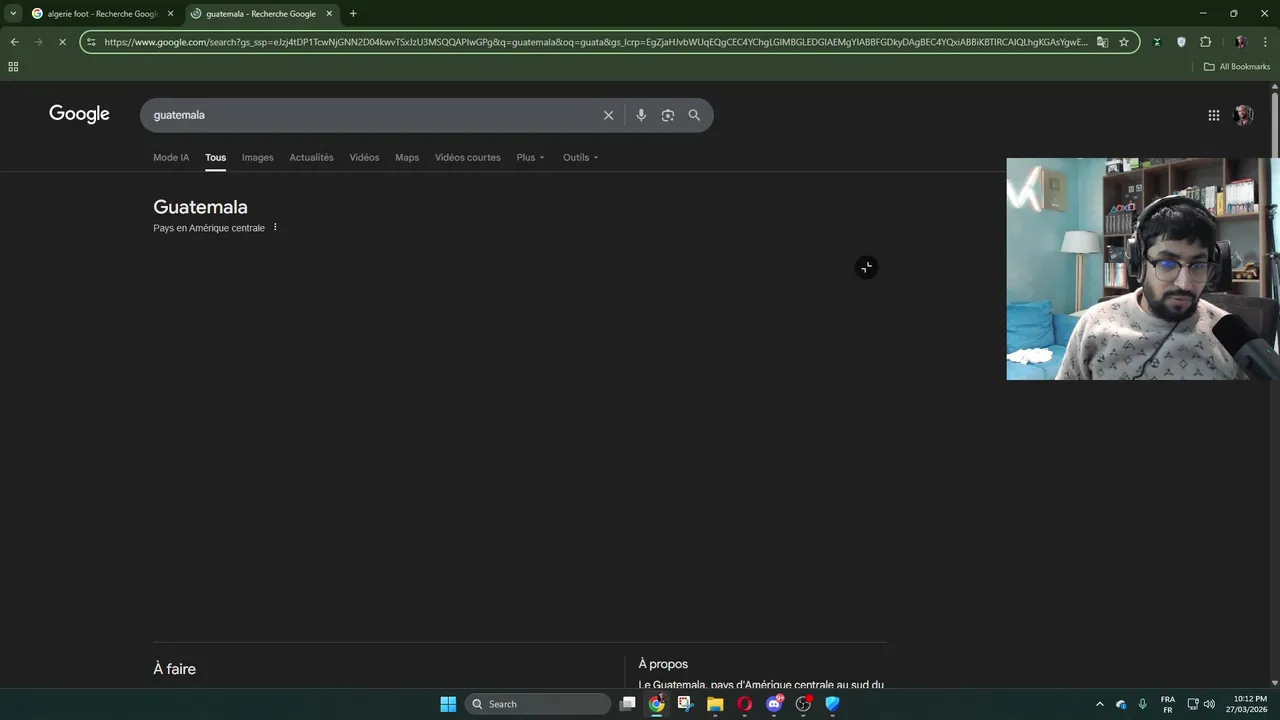Open the Actualités results tab
The width and height of the screenshot is (1280, 720).
pyautogui.click(x=311, y=157)
